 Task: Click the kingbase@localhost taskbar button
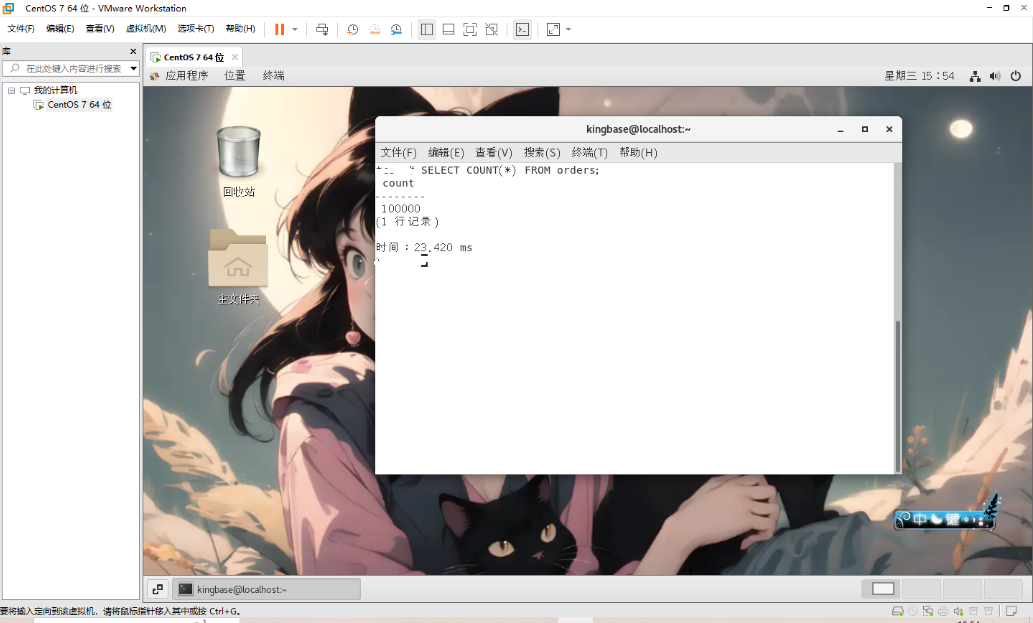click(x=267, y=589)
